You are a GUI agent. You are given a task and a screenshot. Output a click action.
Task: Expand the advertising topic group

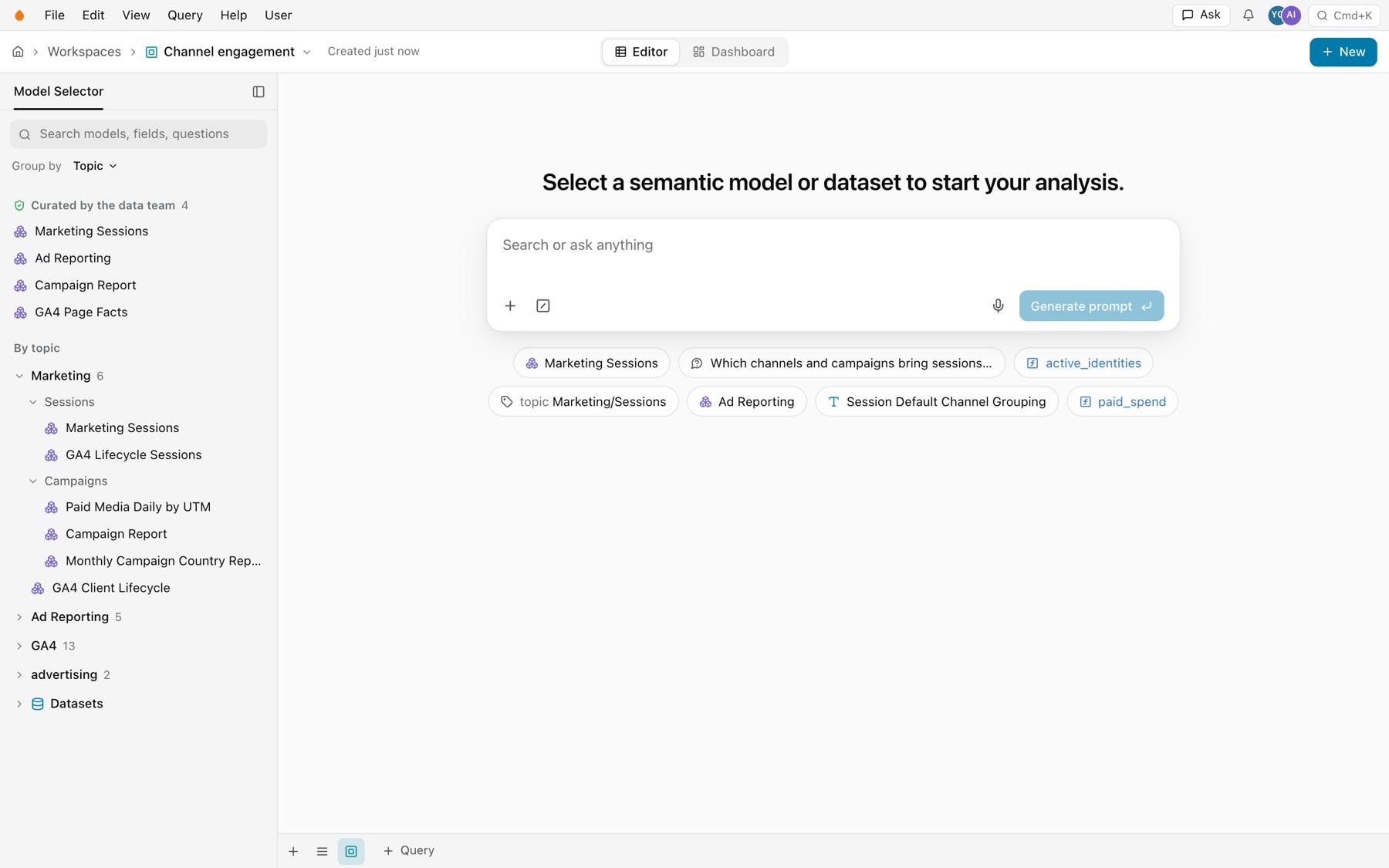19,675
